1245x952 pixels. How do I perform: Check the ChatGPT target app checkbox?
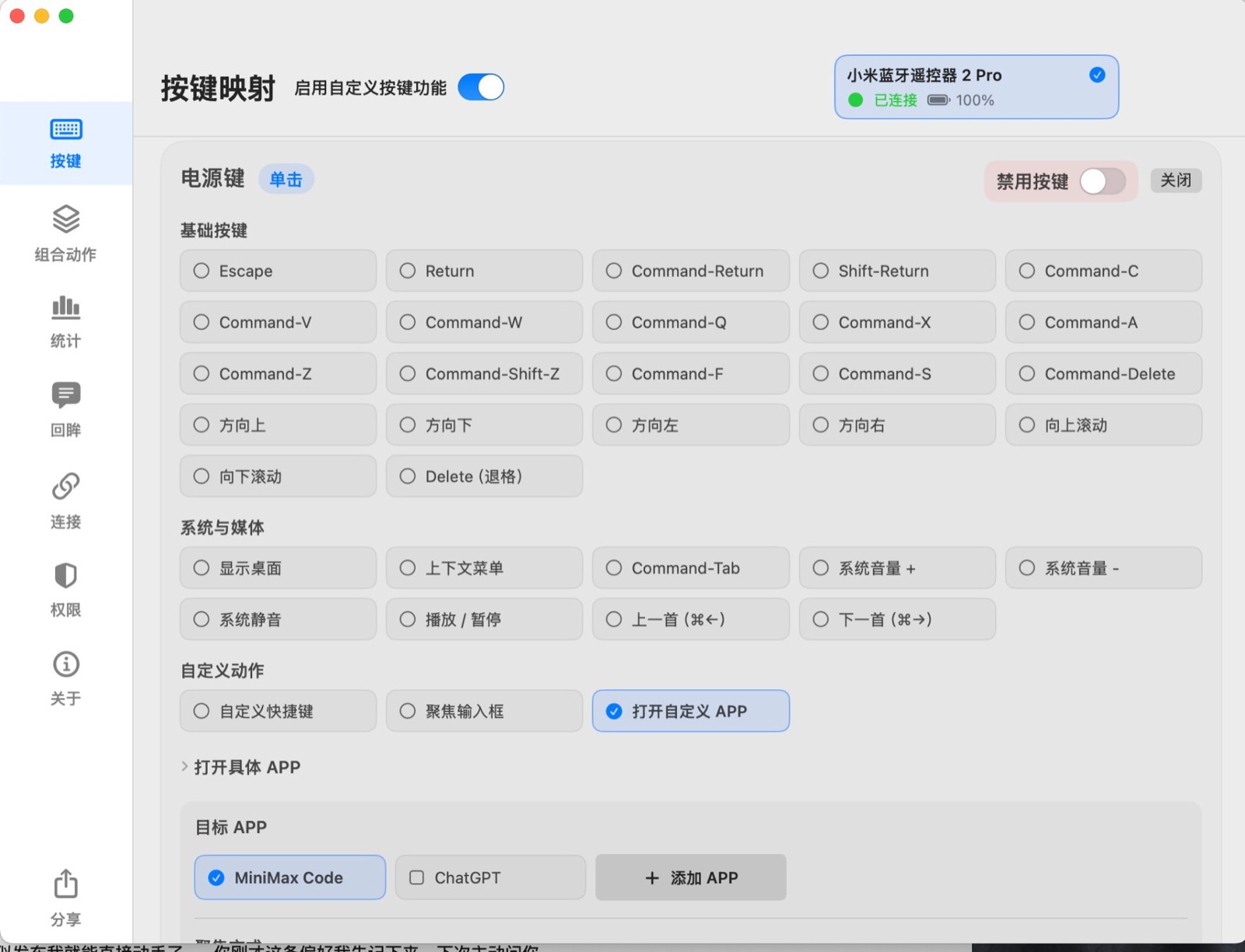click(x=417, y=877)
